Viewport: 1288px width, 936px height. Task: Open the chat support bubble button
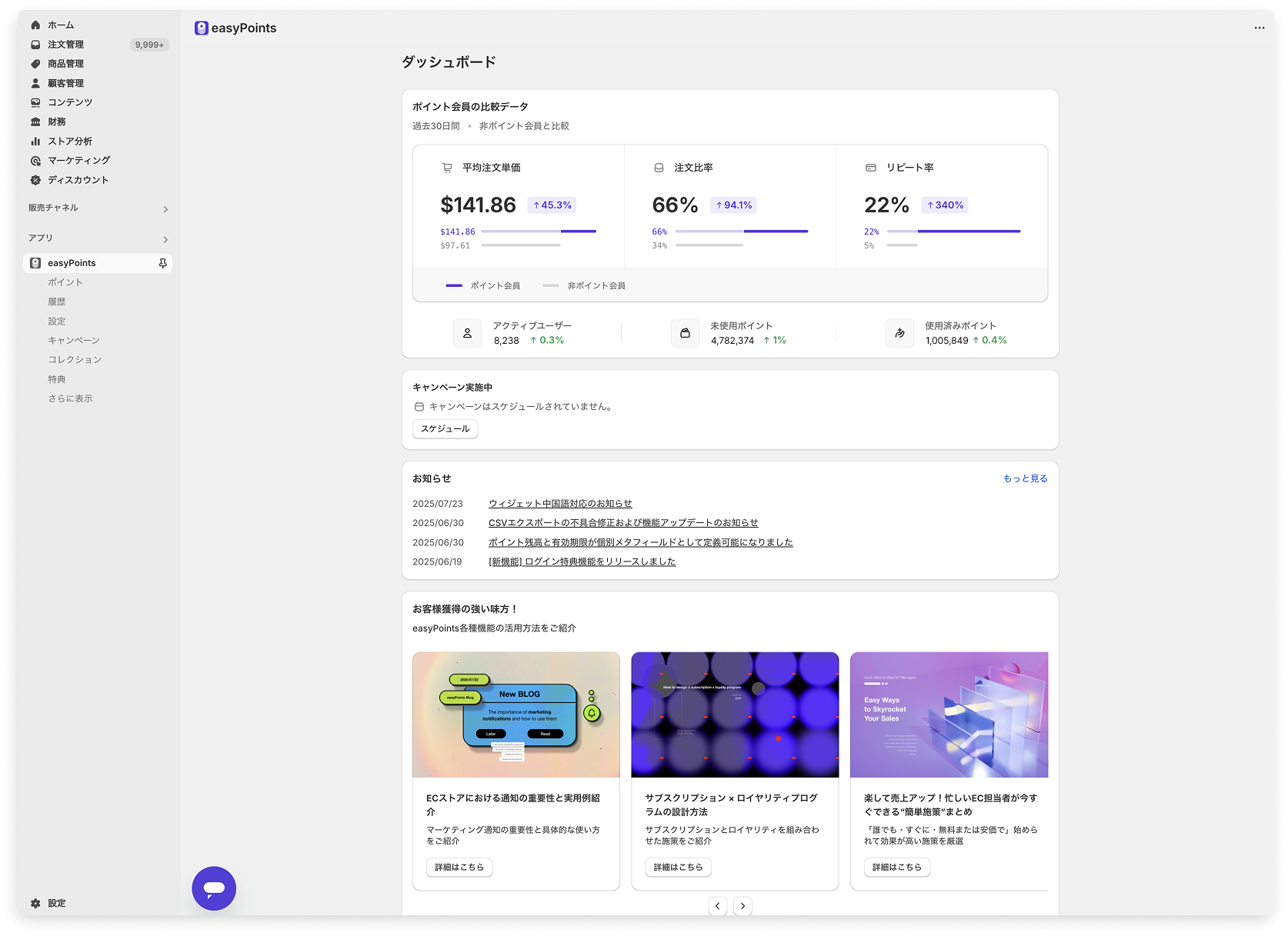pos(214,888)
